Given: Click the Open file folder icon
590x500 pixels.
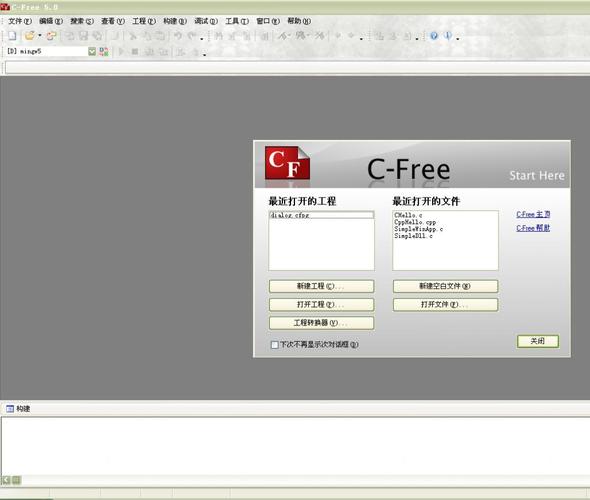Looking at the screenshot, I should [x=29, y=36].
